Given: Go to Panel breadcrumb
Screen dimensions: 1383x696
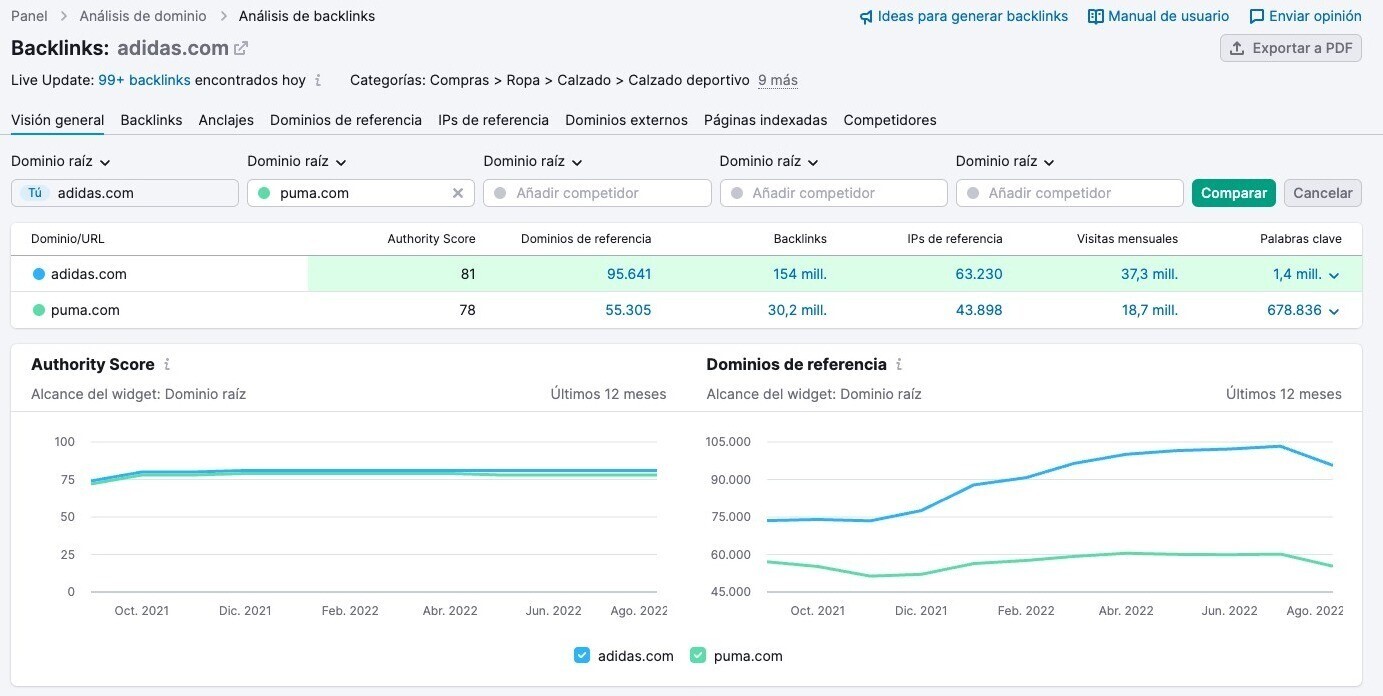Looking at the screenshot, I should pyautogui.click(x=29, y=16).
